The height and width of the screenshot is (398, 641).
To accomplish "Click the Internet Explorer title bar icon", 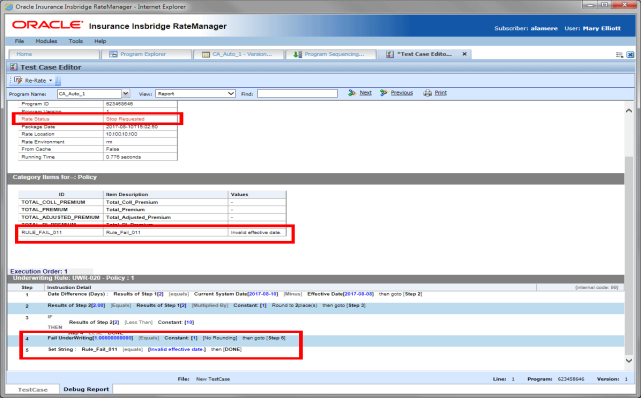I will coord(9,7).
